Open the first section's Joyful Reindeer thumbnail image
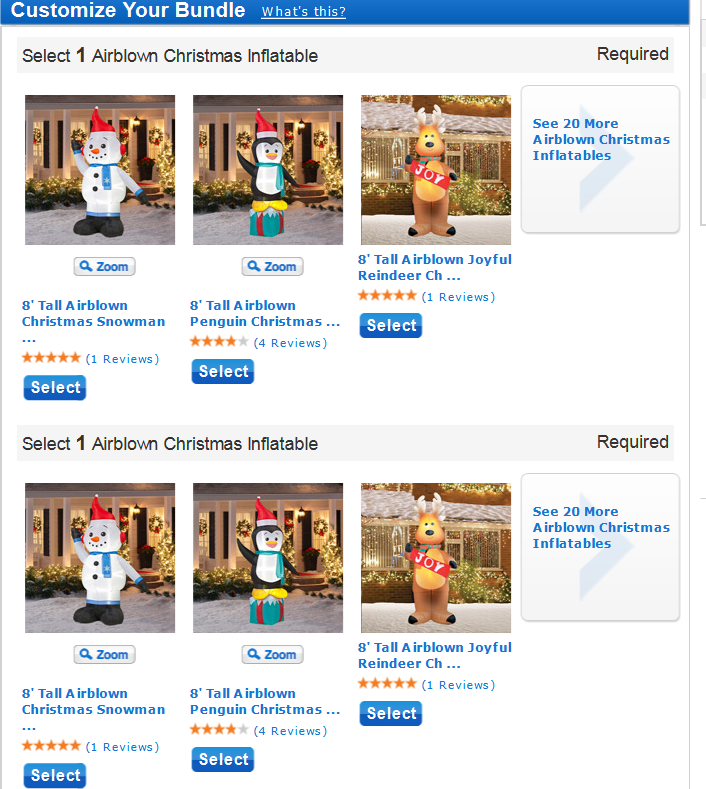This screenshot has width=706, height=789. pos(436,170)
